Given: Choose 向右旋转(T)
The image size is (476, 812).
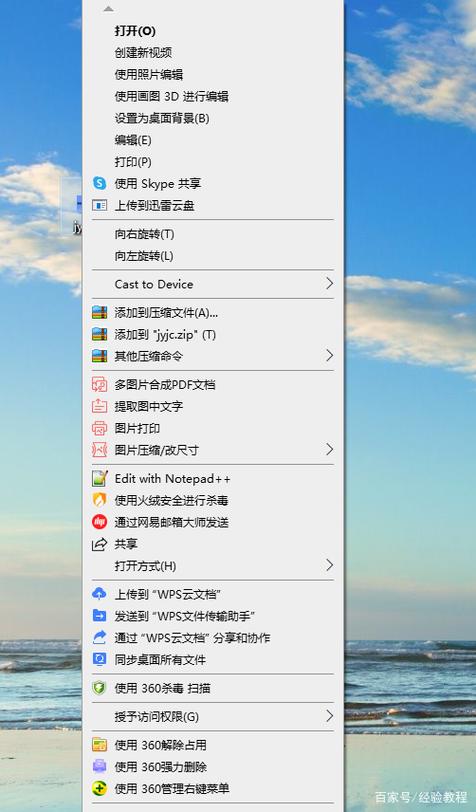Looking at the screenshot, I should pos(145,234).
